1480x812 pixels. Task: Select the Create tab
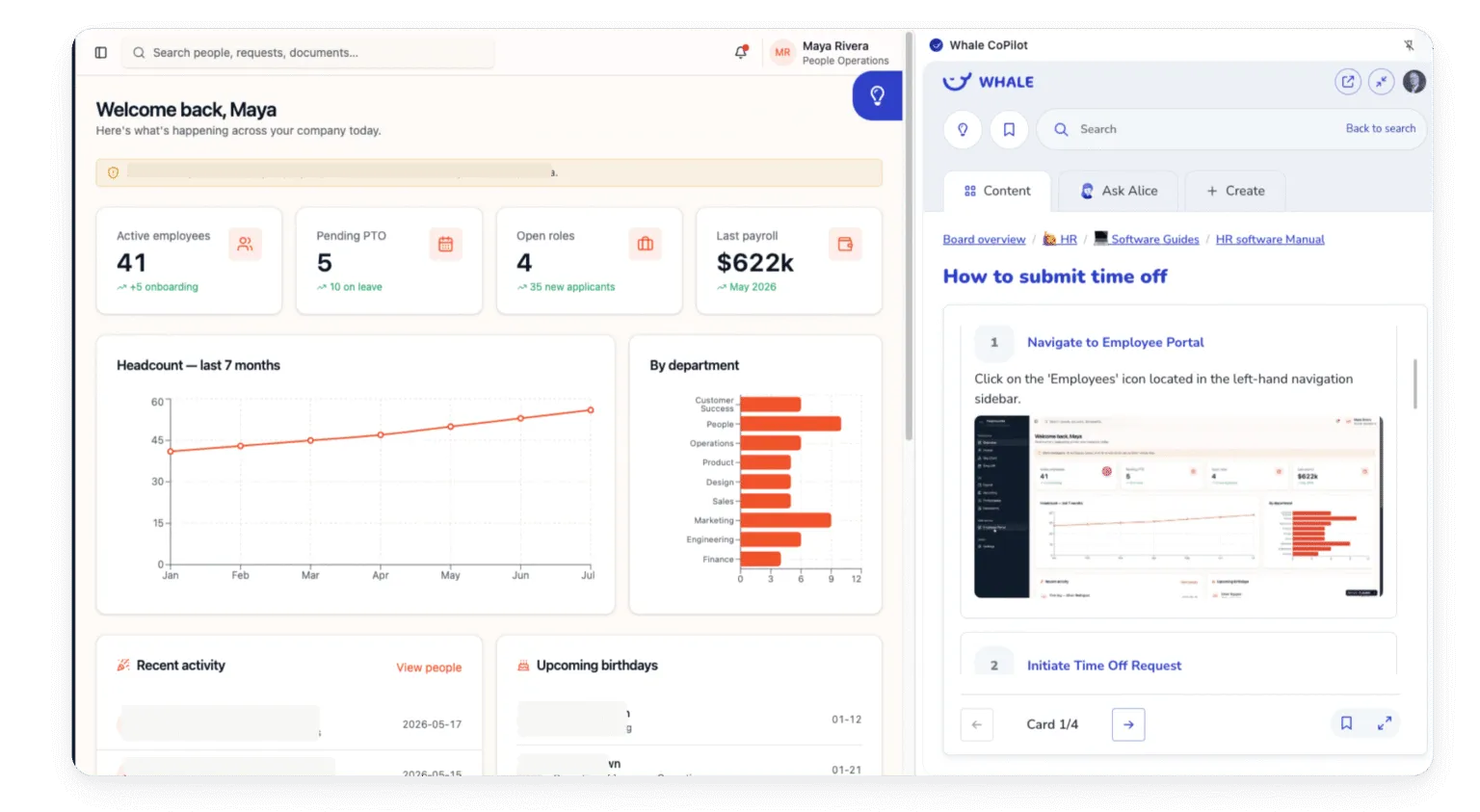pyautogui.click(x=1235, y=192)
